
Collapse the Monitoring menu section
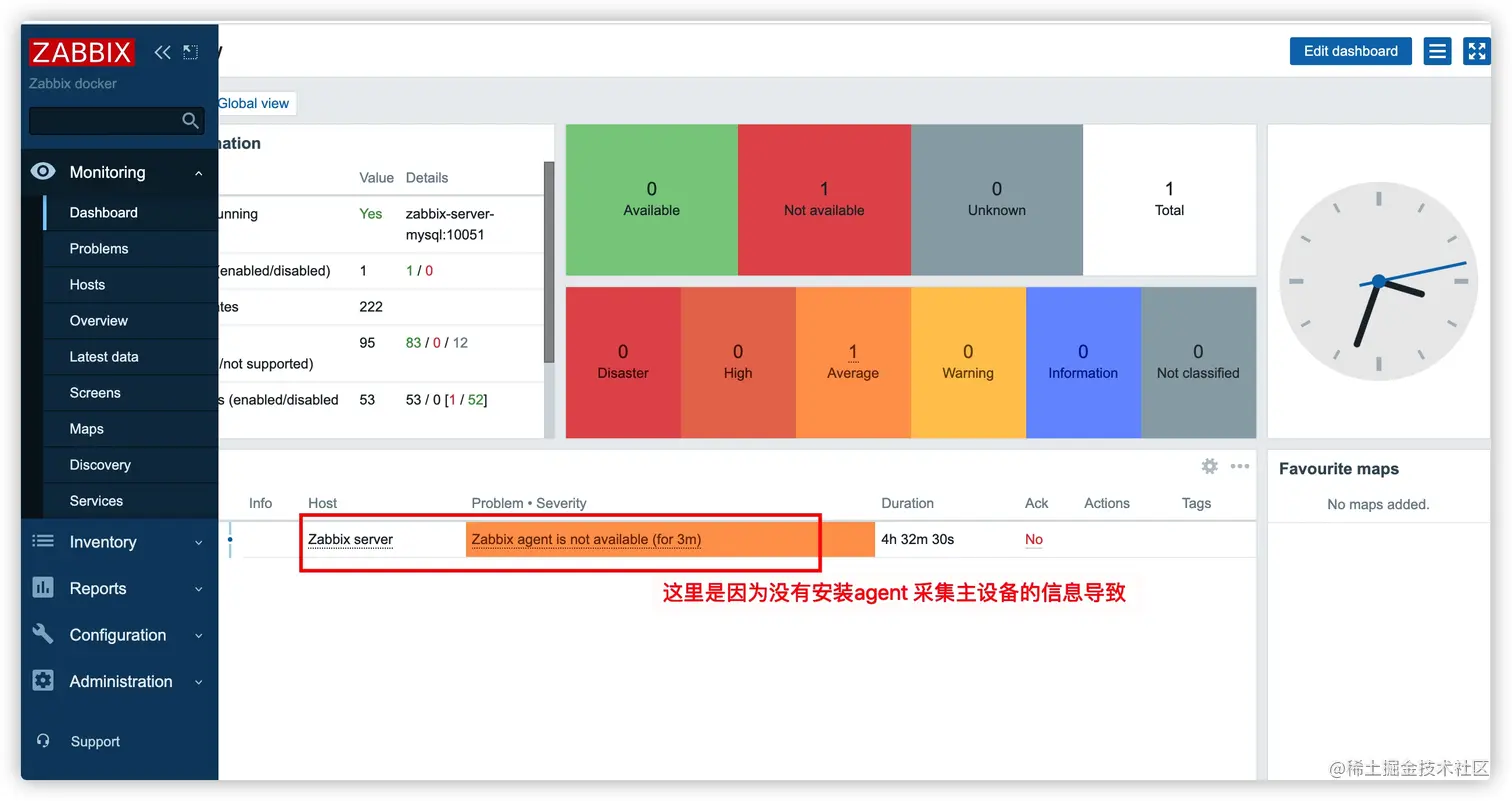point(198,173)
